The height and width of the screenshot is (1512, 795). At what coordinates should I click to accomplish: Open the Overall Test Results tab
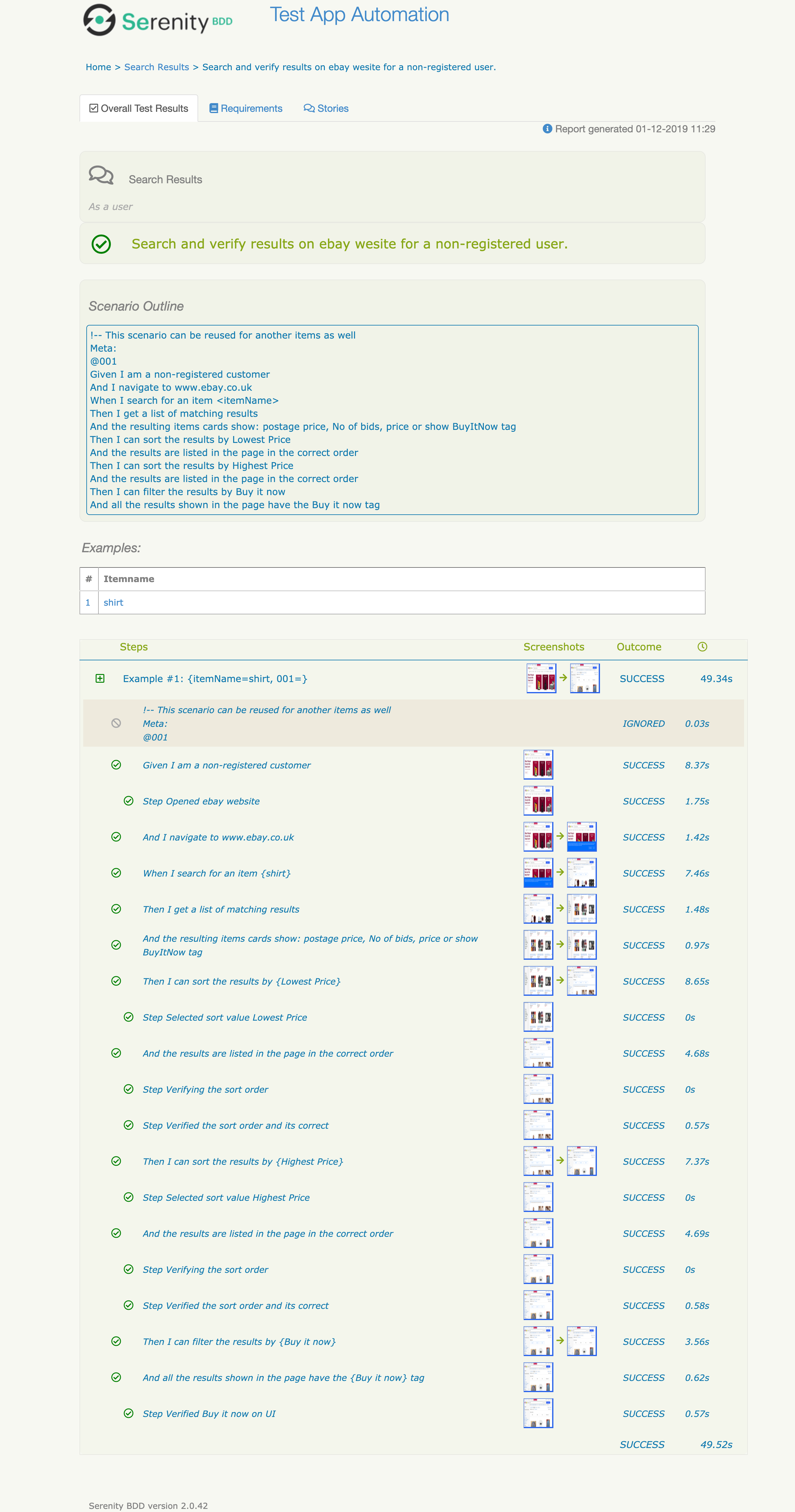139,108
